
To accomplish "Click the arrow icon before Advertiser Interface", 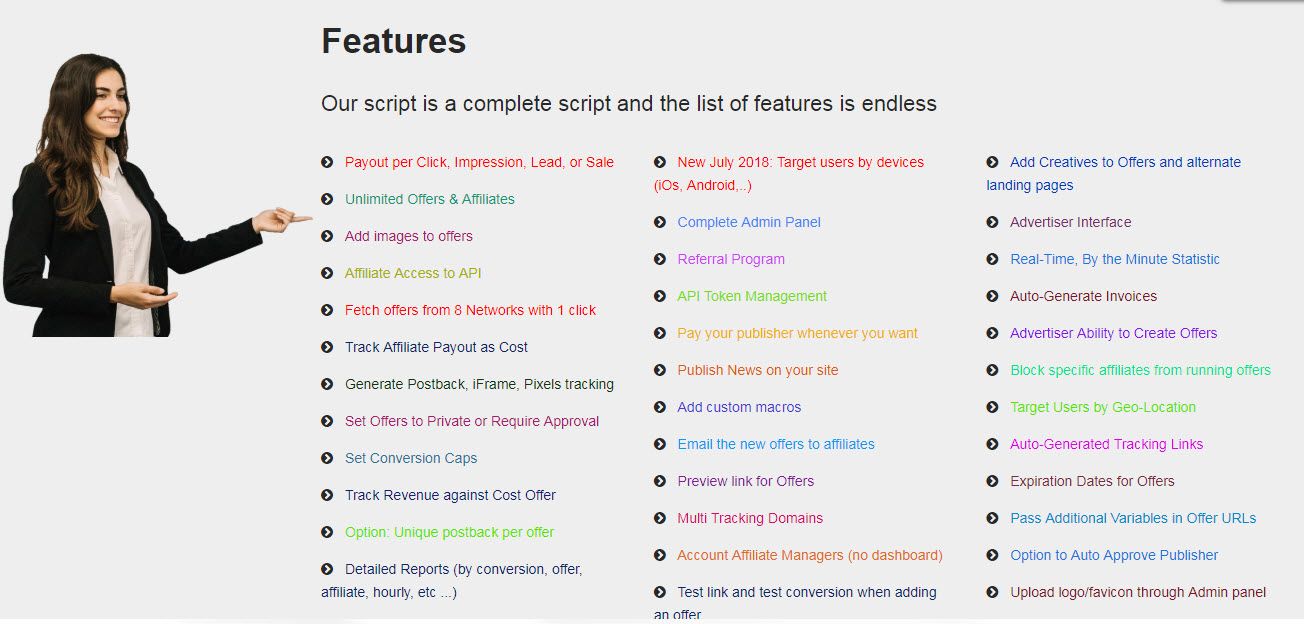I will (x=992, y=222).
